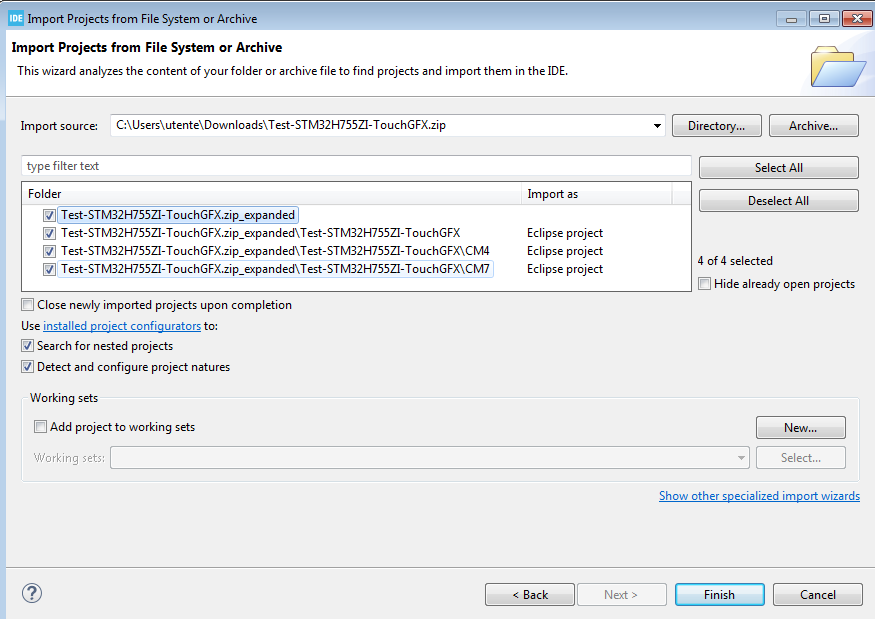Click the Select All button

[x=778, y=167]
